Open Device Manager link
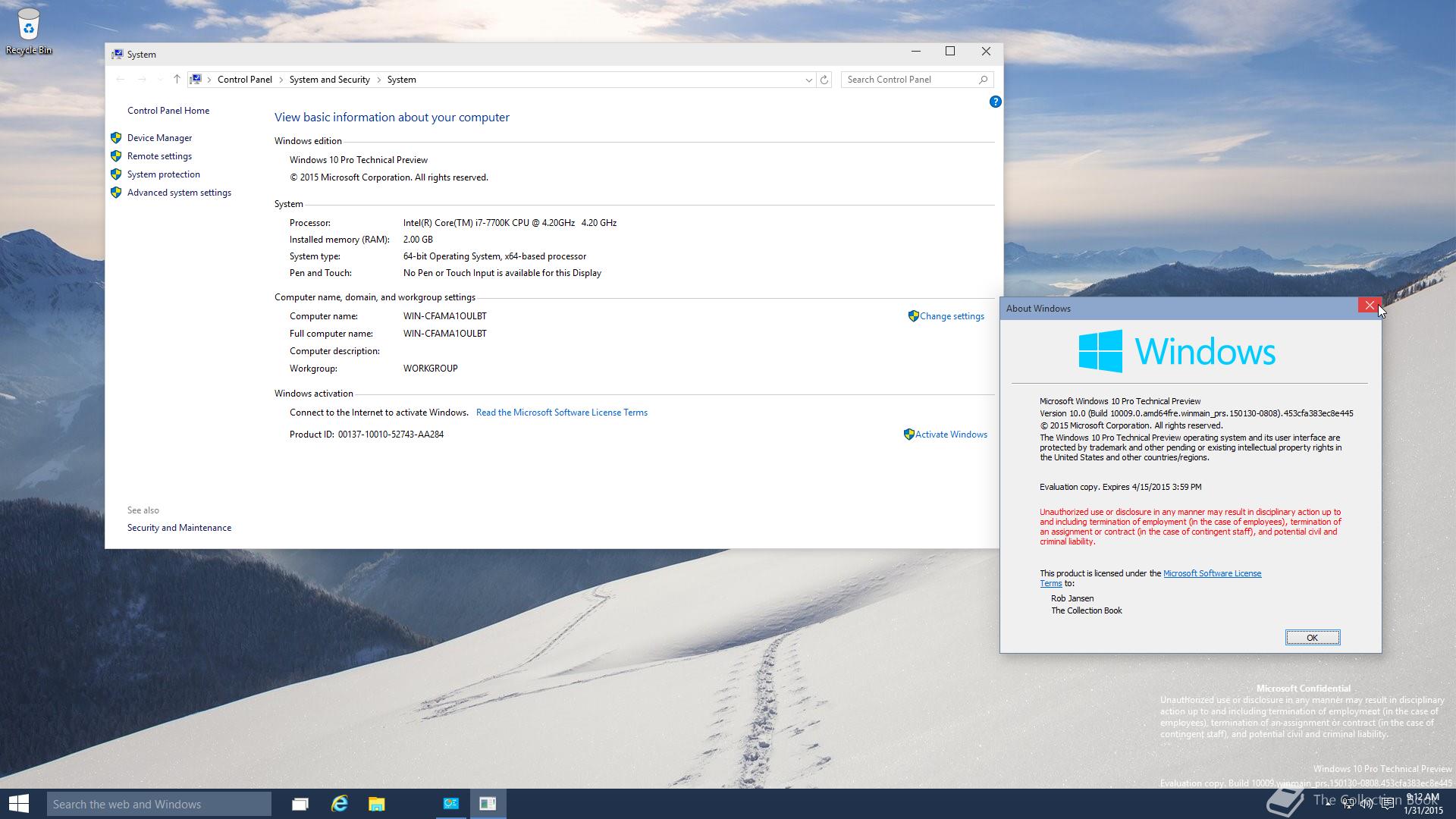The image size is (1456, 819). 159,138
